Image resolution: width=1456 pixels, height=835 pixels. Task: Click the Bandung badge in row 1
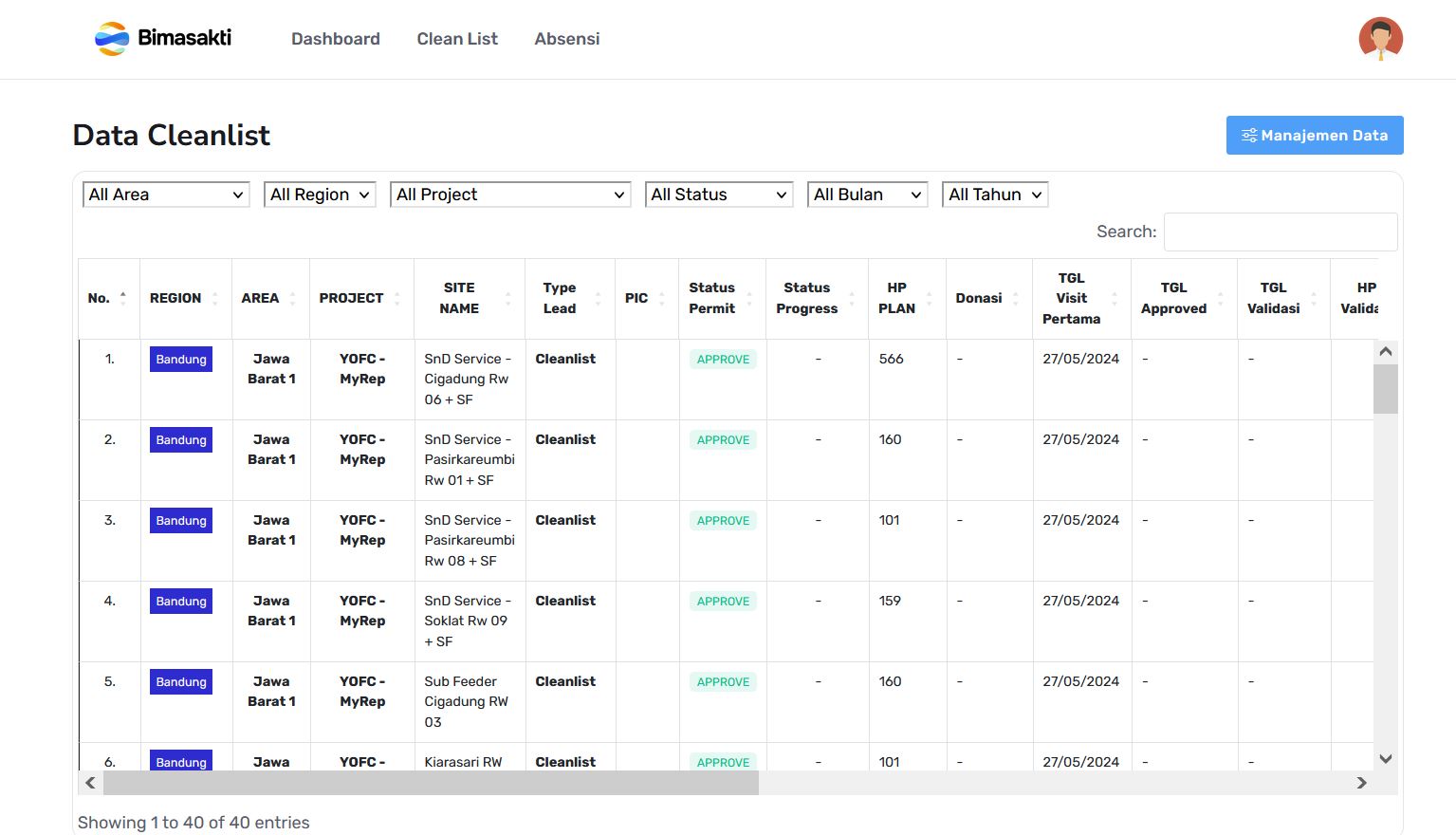click(x=181, y=360)
